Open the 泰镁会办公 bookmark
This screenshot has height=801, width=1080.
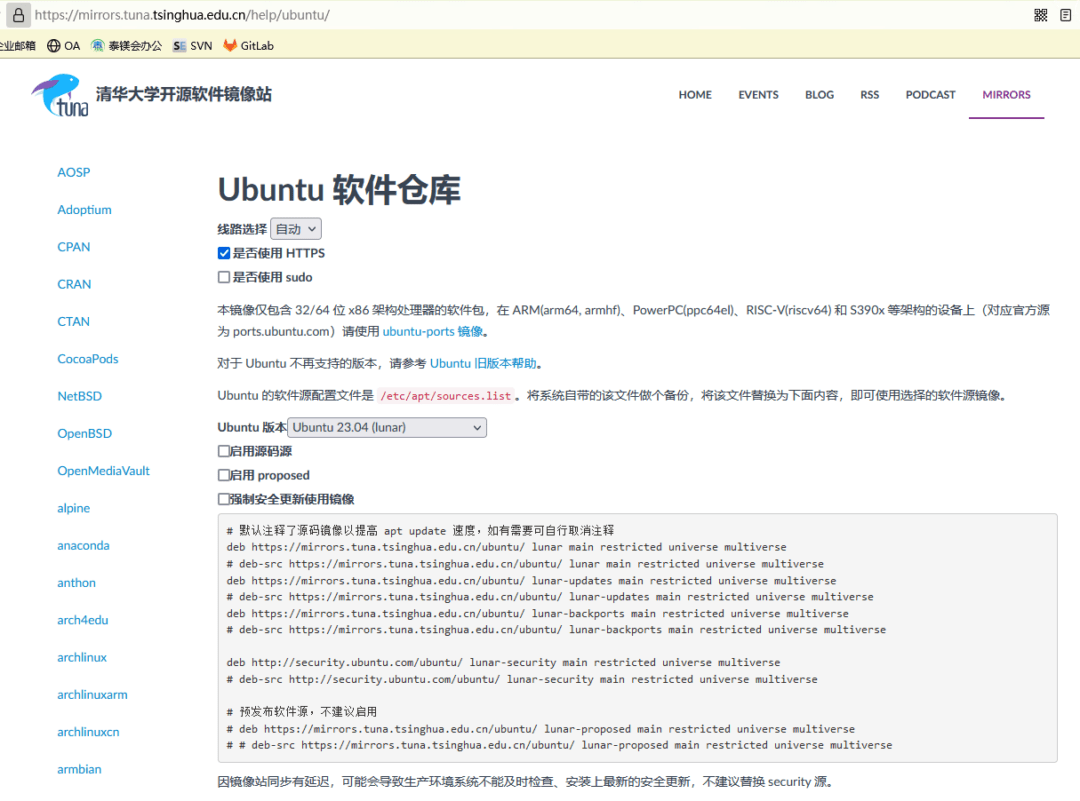[x=127, y=45]
